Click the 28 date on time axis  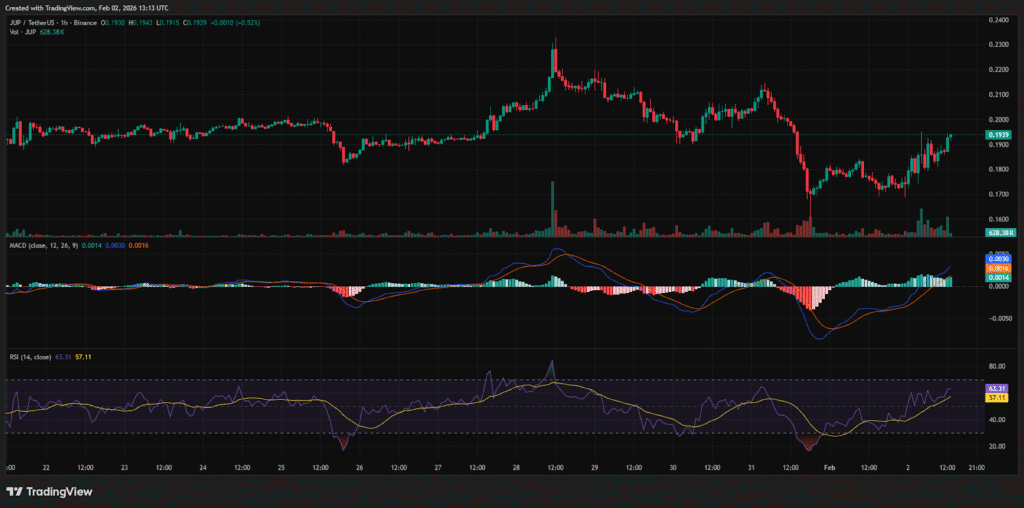(516, 467)
